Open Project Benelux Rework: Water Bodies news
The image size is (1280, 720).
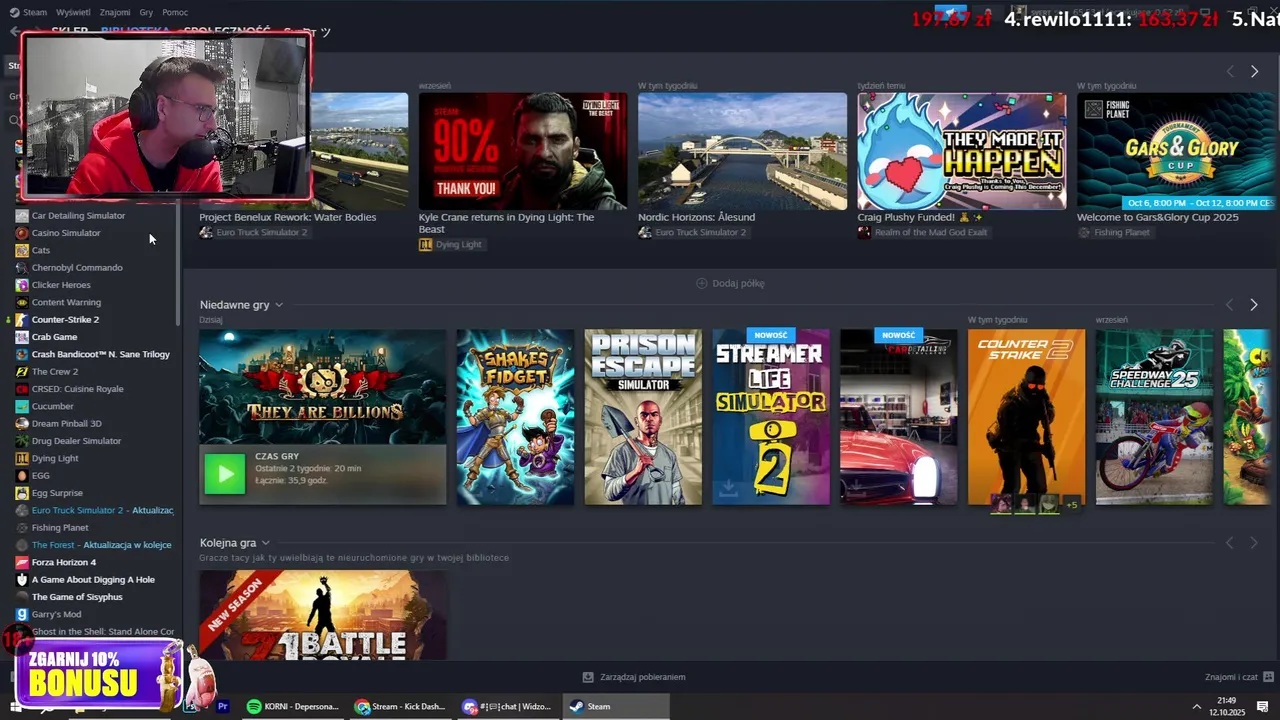(288, 217)
